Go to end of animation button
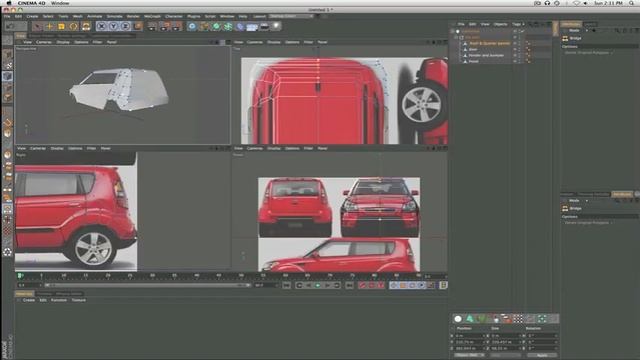 pyautogui.click(x=349, y=285)
